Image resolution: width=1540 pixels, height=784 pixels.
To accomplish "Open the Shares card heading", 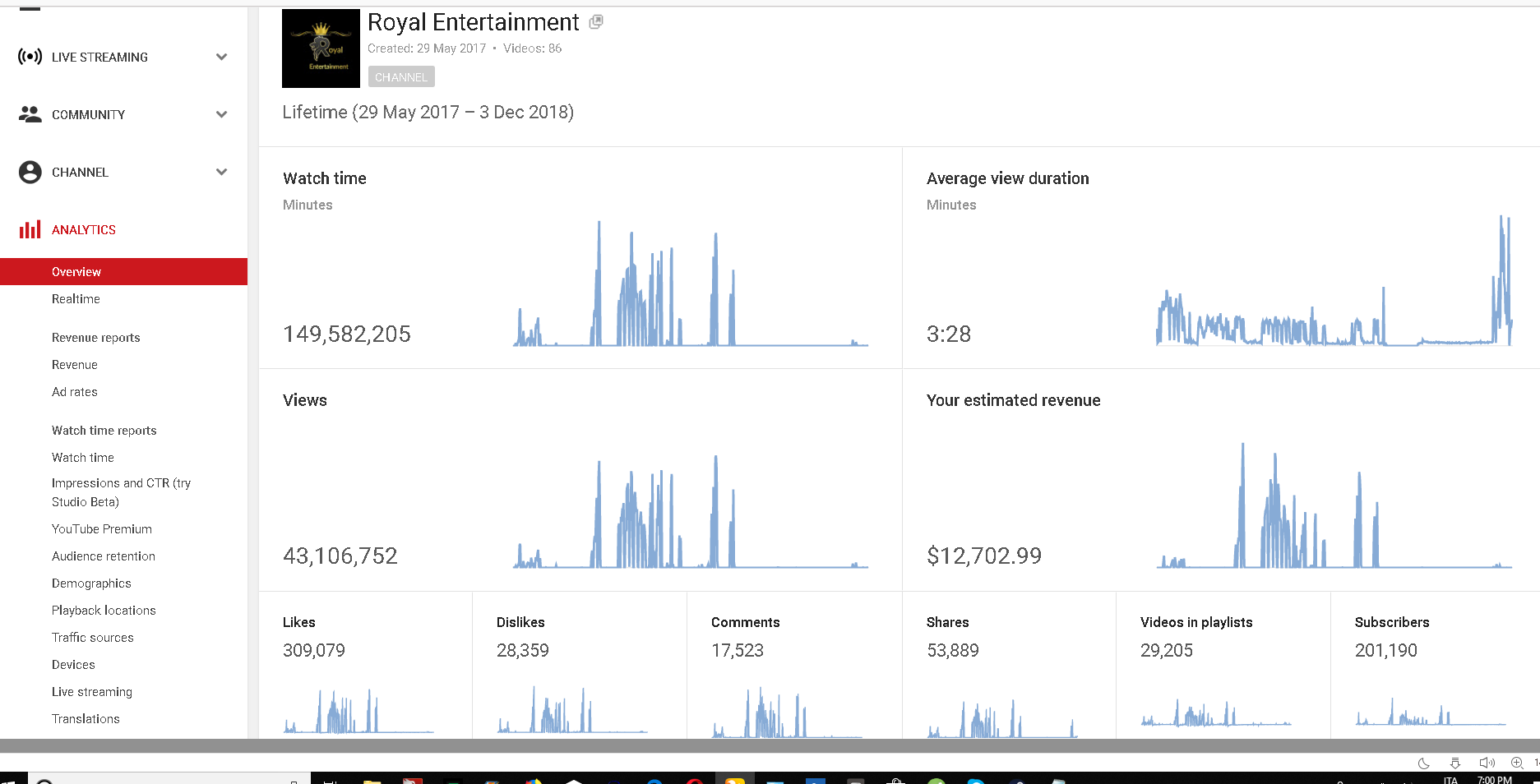I will click(948, 622).
